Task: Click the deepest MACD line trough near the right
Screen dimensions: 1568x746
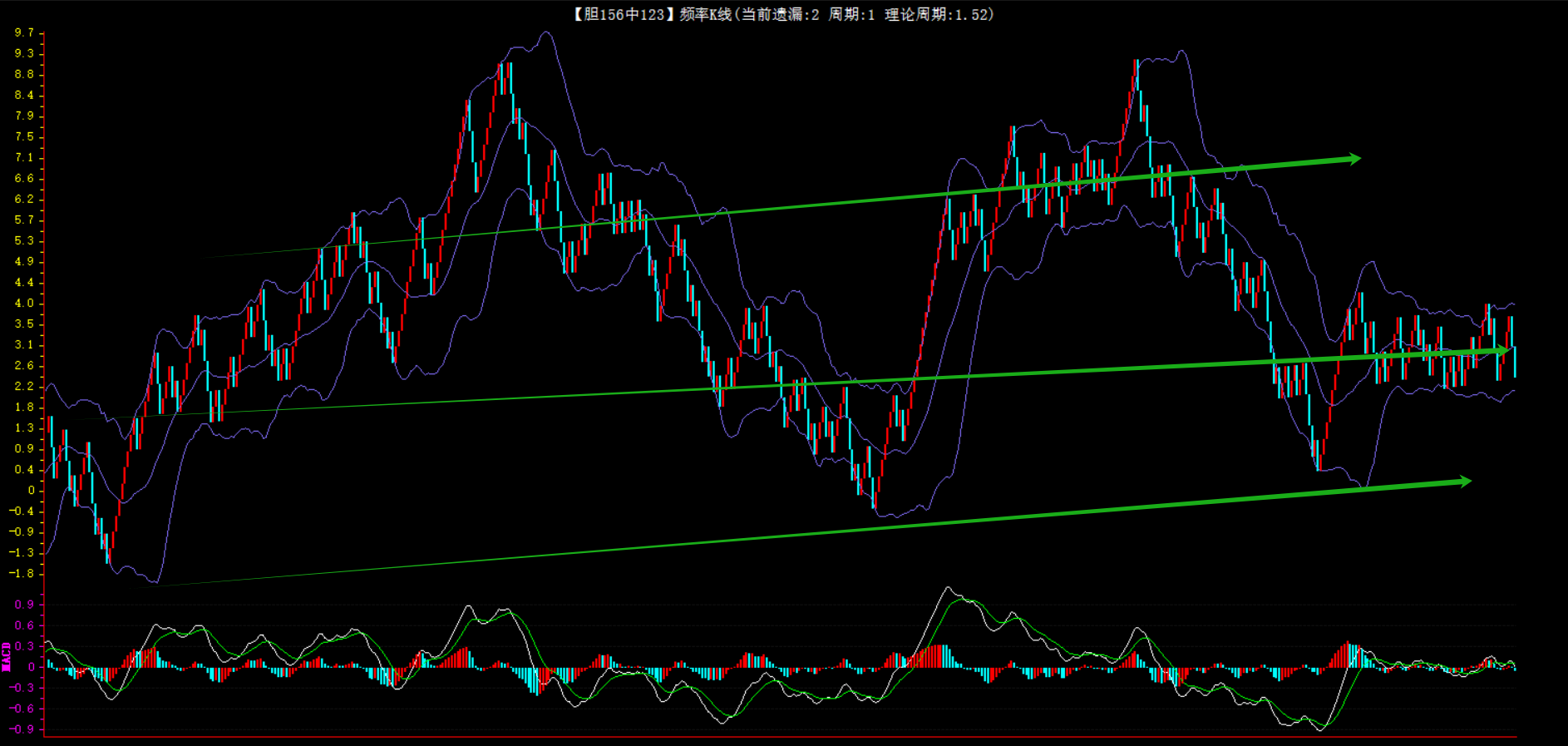Action: [x=1320, y=729]
